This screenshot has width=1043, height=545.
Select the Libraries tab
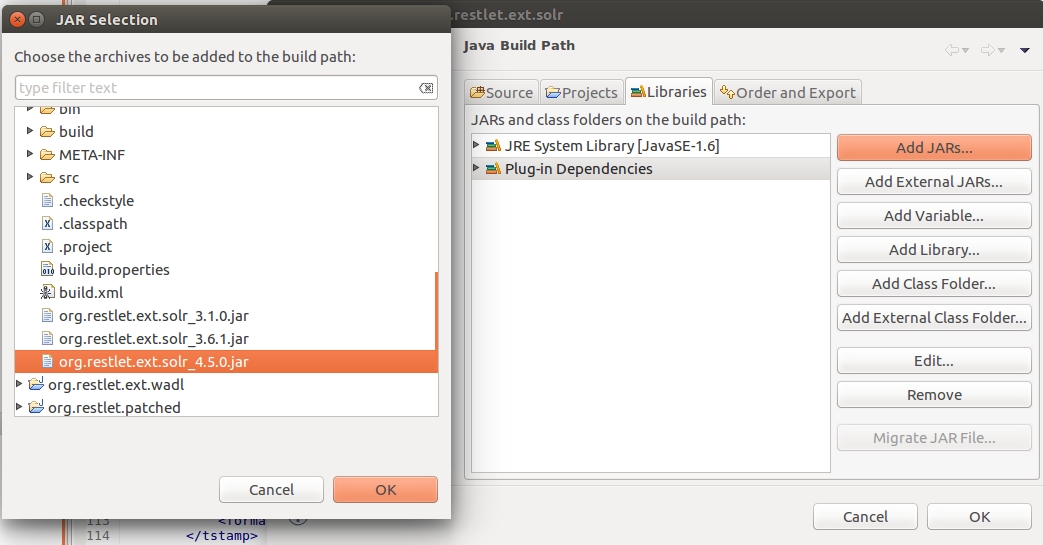click(x=669, y=92)
